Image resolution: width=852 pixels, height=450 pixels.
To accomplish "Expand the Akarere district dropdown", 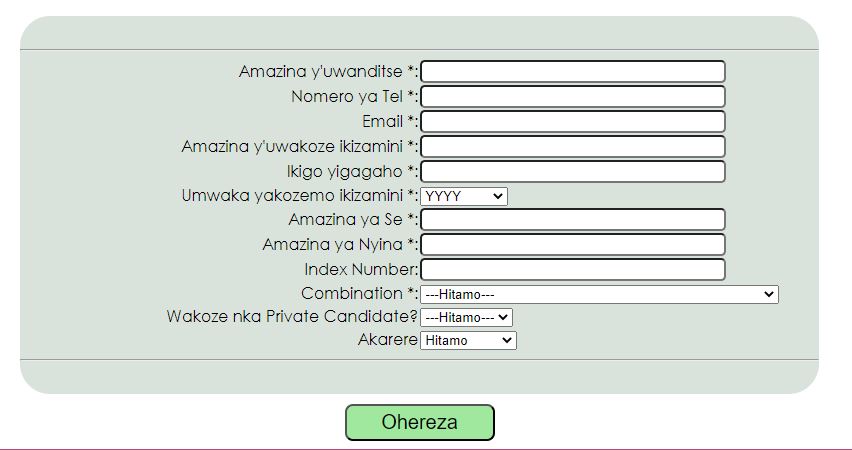I will click(x=468, y=340).
